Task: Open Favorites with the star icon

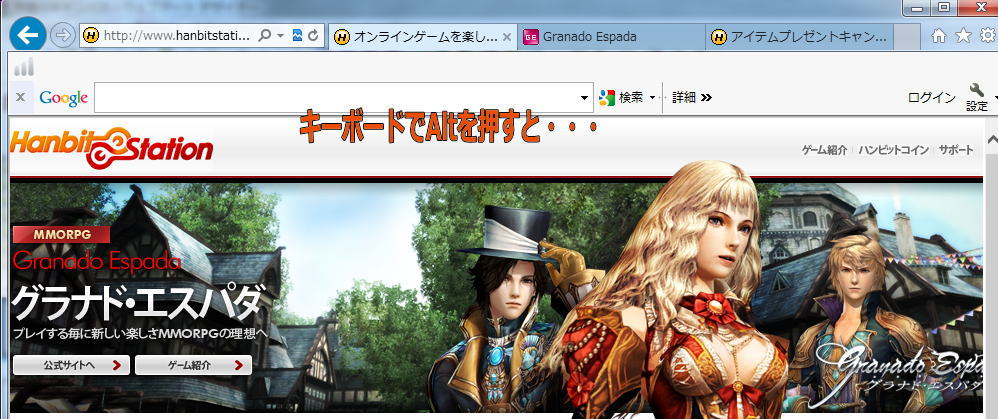Action: [x=963, y=36]
